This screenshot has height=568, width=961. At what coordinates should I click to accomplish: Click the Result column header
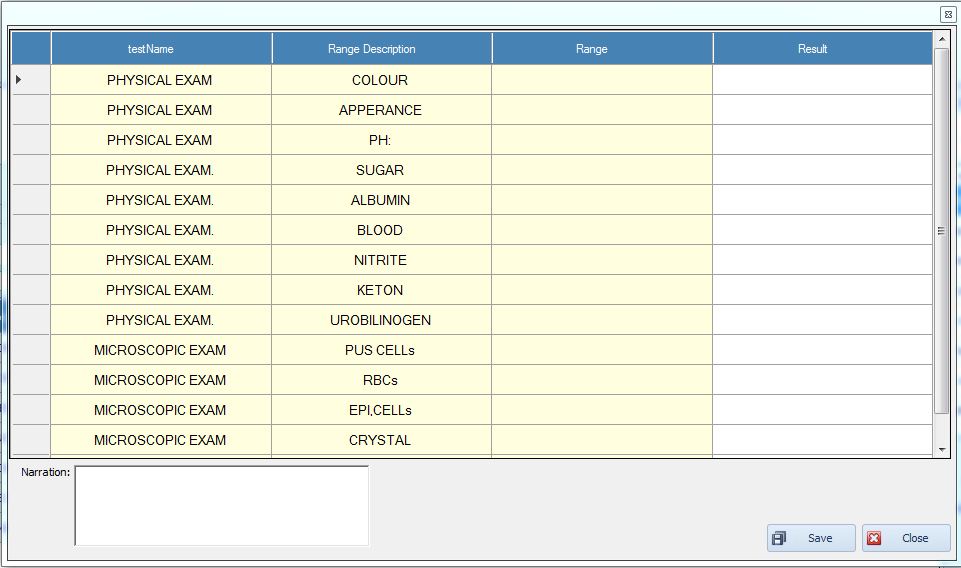(x=822, y=48)
